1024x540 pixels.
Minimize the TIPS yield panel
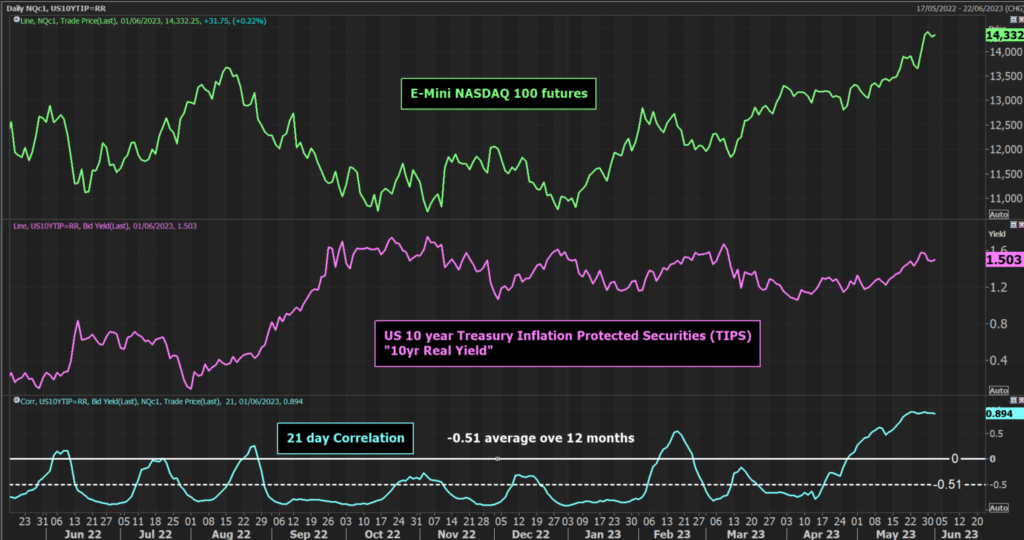(1014, 225)
